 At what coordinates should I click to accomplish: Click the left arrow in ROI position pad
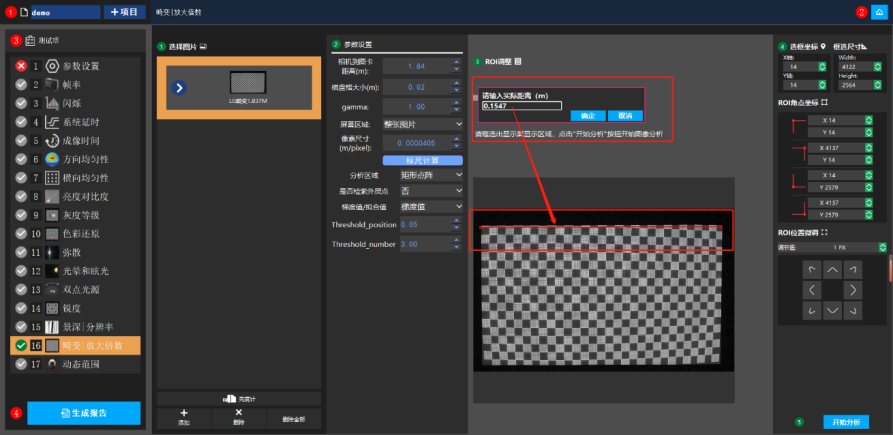point(810,291)
